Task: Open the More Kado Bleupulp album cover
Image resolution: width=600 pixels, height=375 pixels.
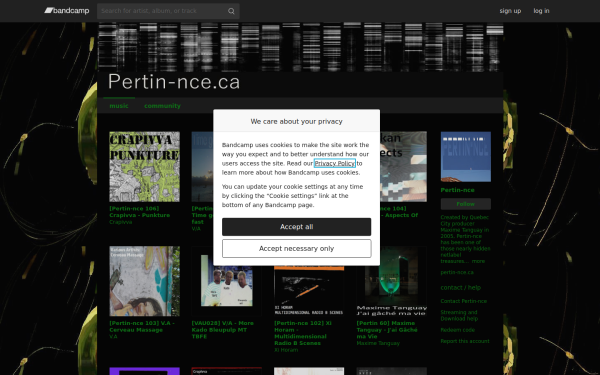Action: click(x=227, y=281)
